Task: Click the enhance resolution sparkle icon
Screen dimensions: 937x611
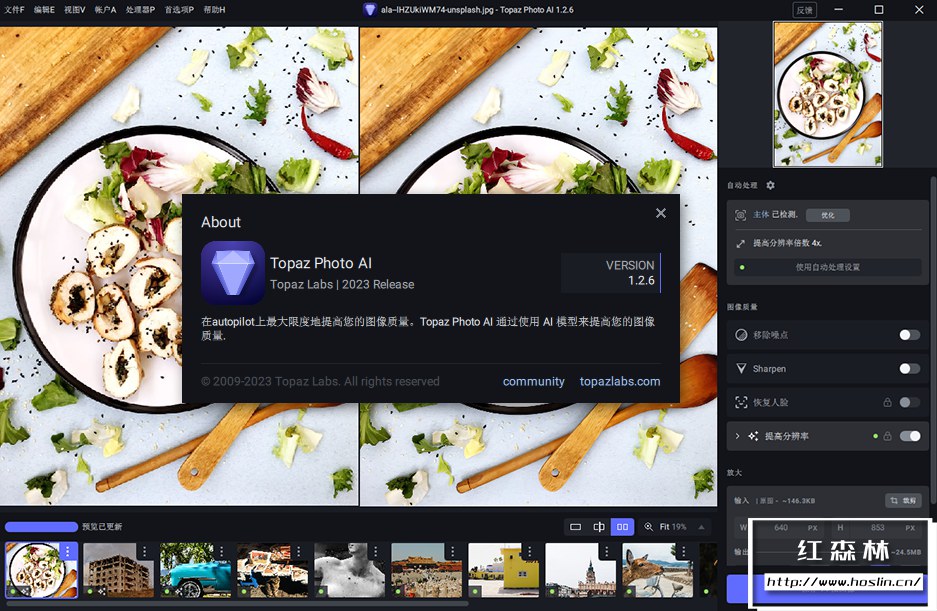Action: coord(753,436)
